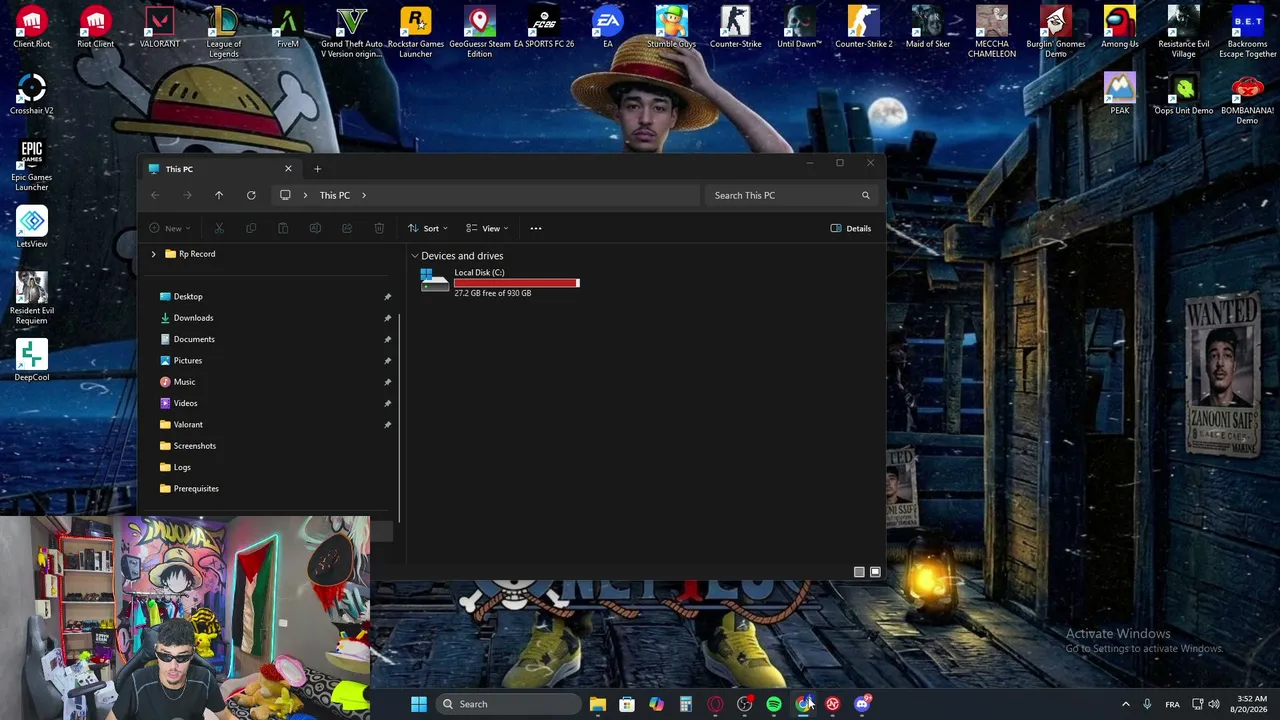Open the FRA language switcher
This screenshot has height=720, width=1280.
pos(1172,704)
